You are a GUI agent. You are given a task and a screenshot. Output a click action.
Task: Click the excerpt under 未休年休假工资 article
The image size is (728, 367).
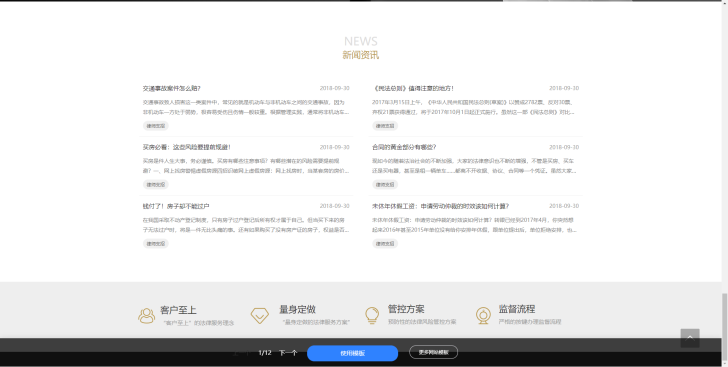(474, 225)
